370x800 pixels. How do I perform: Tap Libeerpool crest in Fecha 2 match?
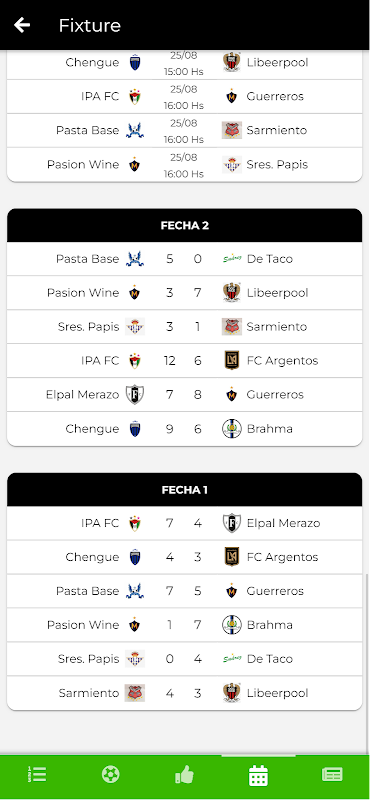pos(232,293)
